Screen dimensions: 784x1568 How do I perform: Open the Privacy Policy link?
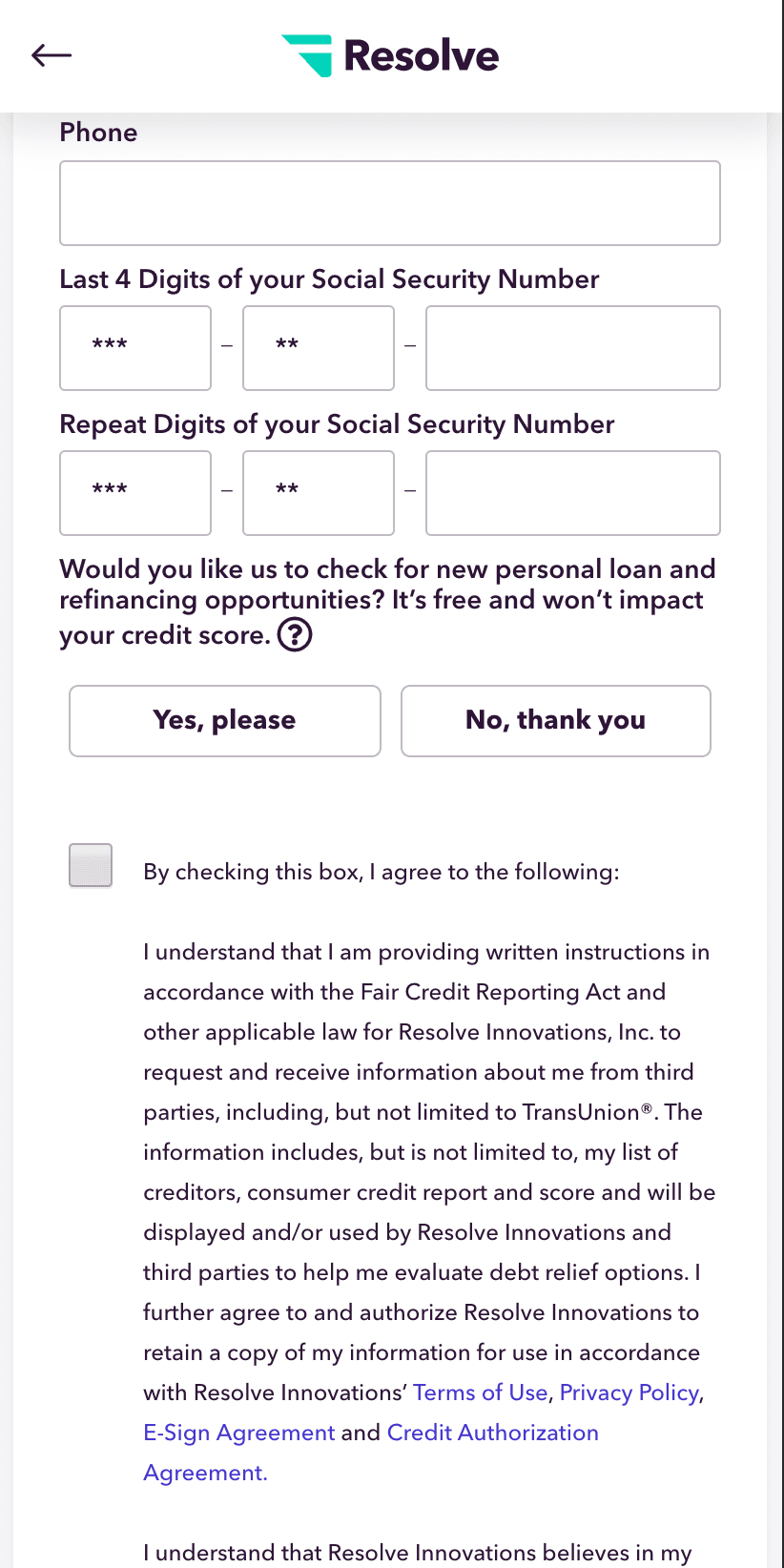click(x=629, y=1393)
